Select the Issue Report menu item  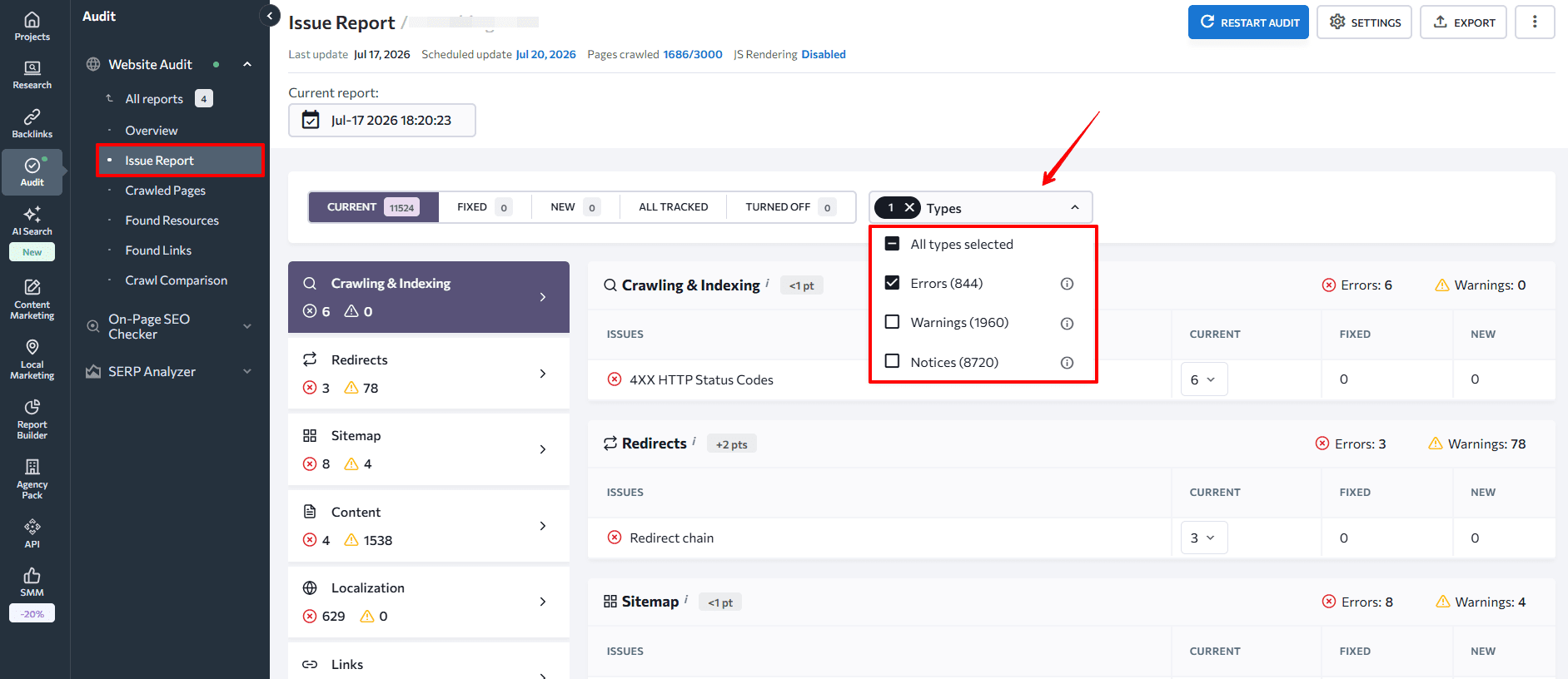click(x=181, y=161)
